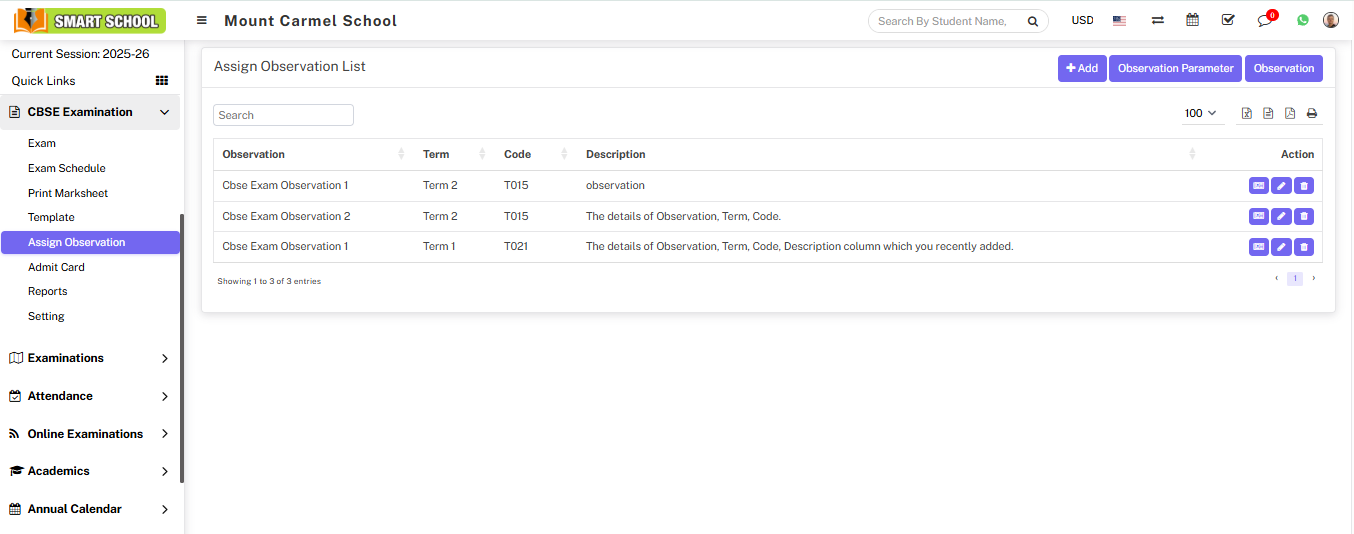Click the task checklist icon in the header
1354x534 pixels.
1228,20
